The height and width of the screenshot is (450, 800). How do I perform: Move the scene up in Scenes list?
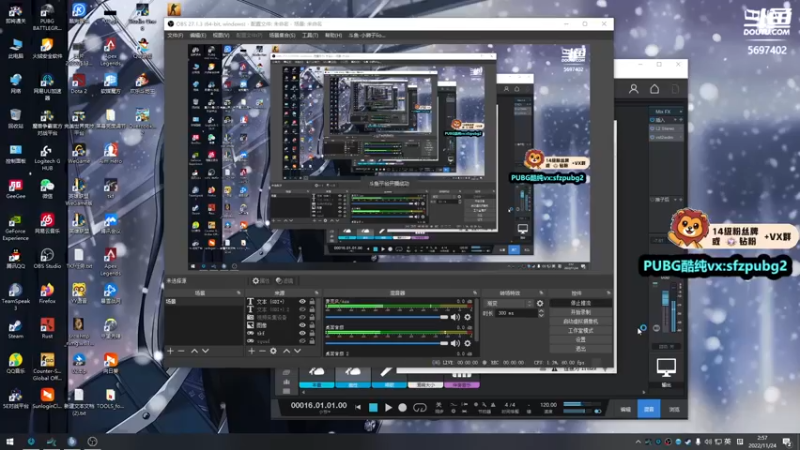click(194, 351)
